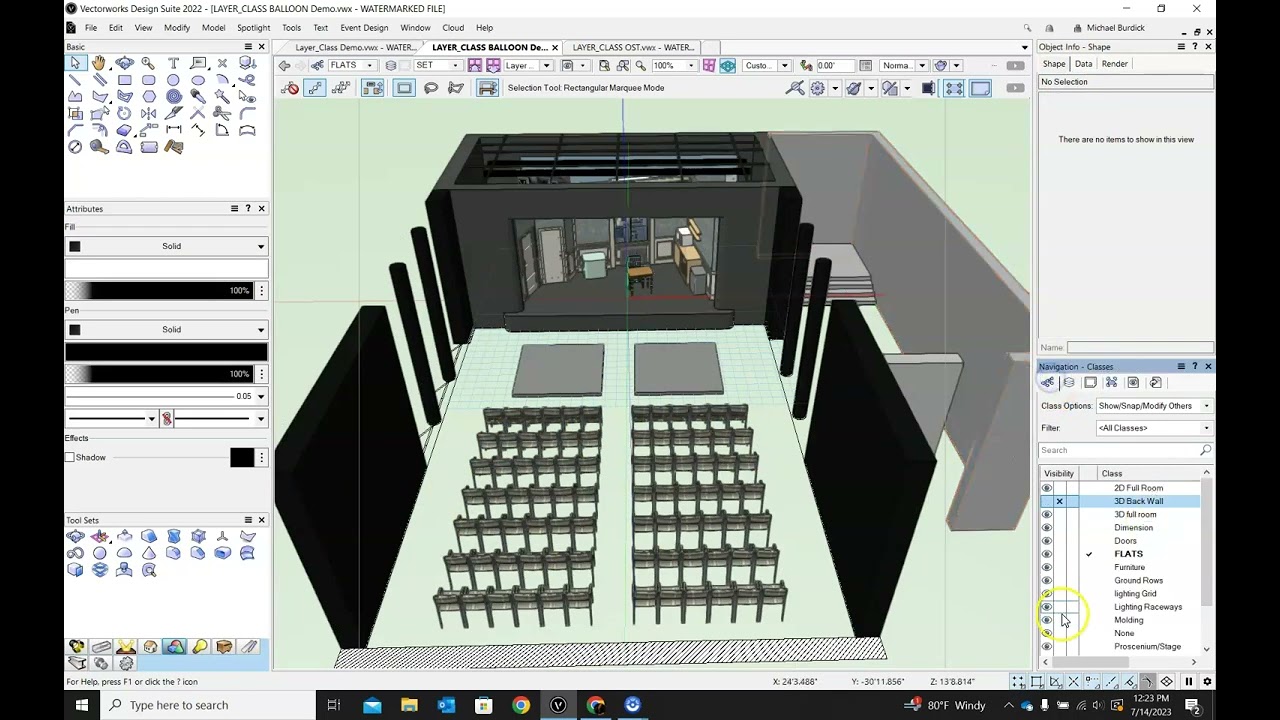1280x720 pixels.
Task: Choose the Rectangle tool
Action: tap(125, 80)
